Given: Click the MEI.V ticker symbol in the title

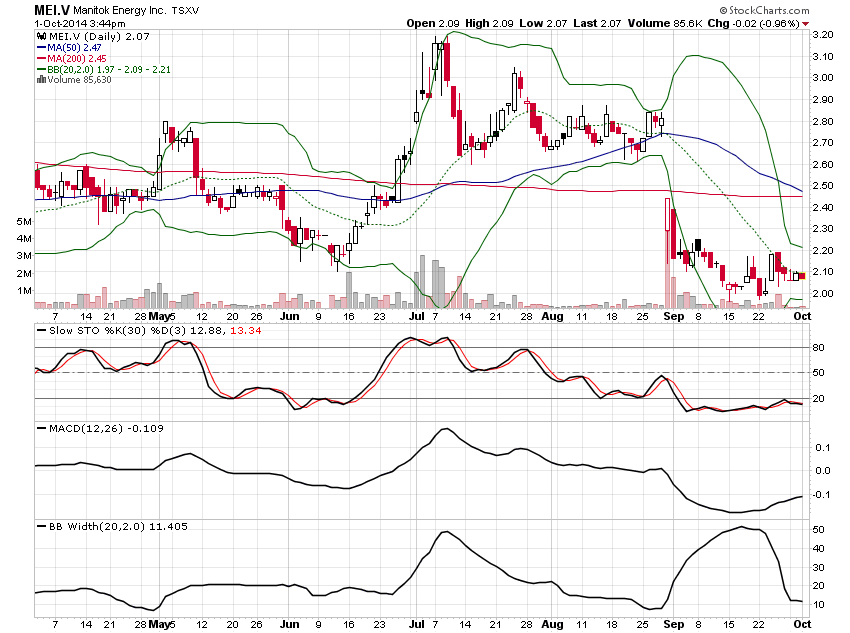Looking at the screenshot, I should tap(52, 10).
